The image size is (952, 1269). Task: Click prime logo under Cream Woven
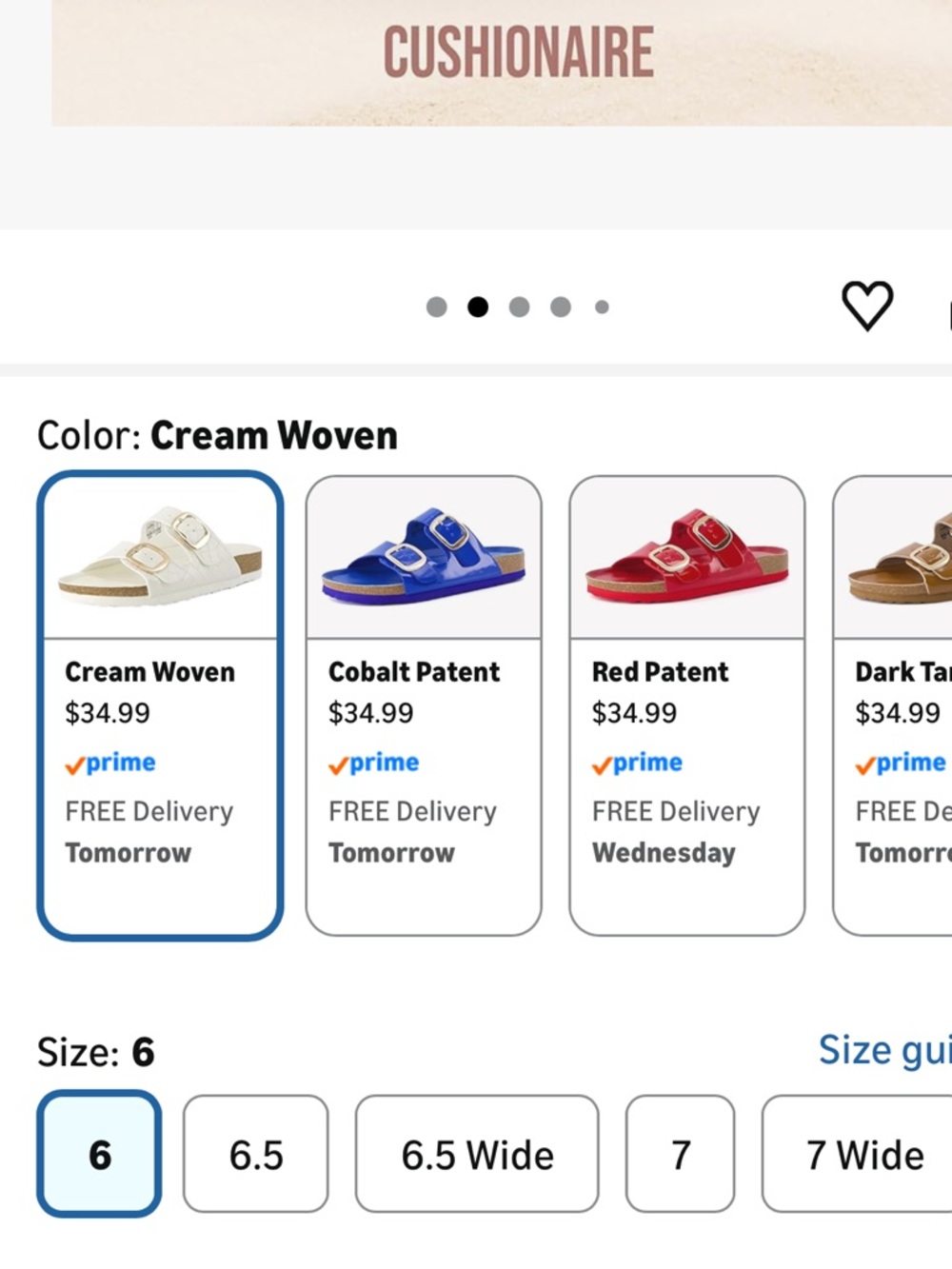[110, 763]
